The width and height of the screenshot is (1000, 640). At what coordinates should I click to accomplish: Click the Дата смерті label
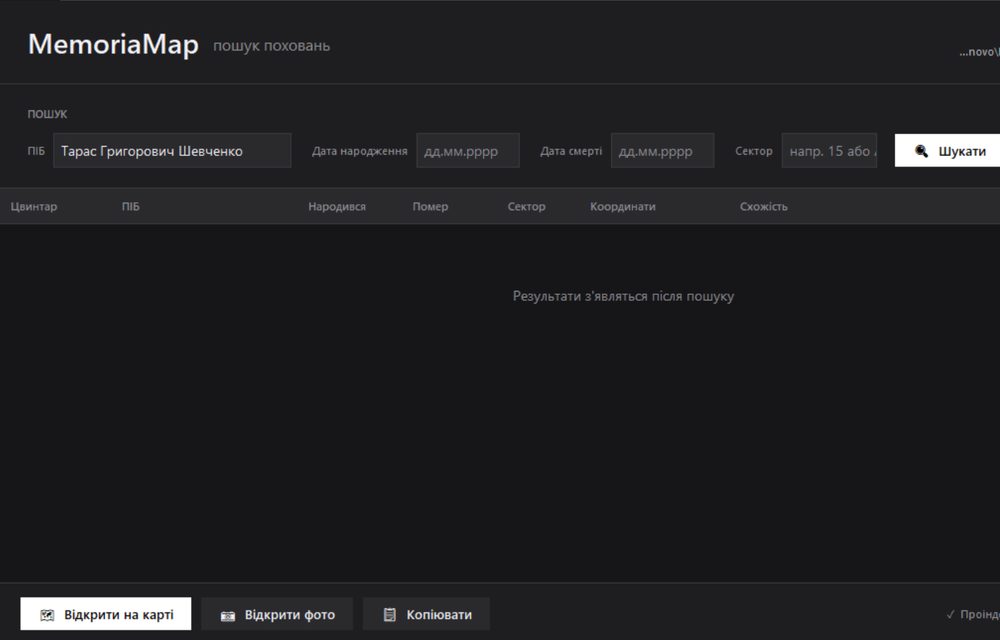571,151
